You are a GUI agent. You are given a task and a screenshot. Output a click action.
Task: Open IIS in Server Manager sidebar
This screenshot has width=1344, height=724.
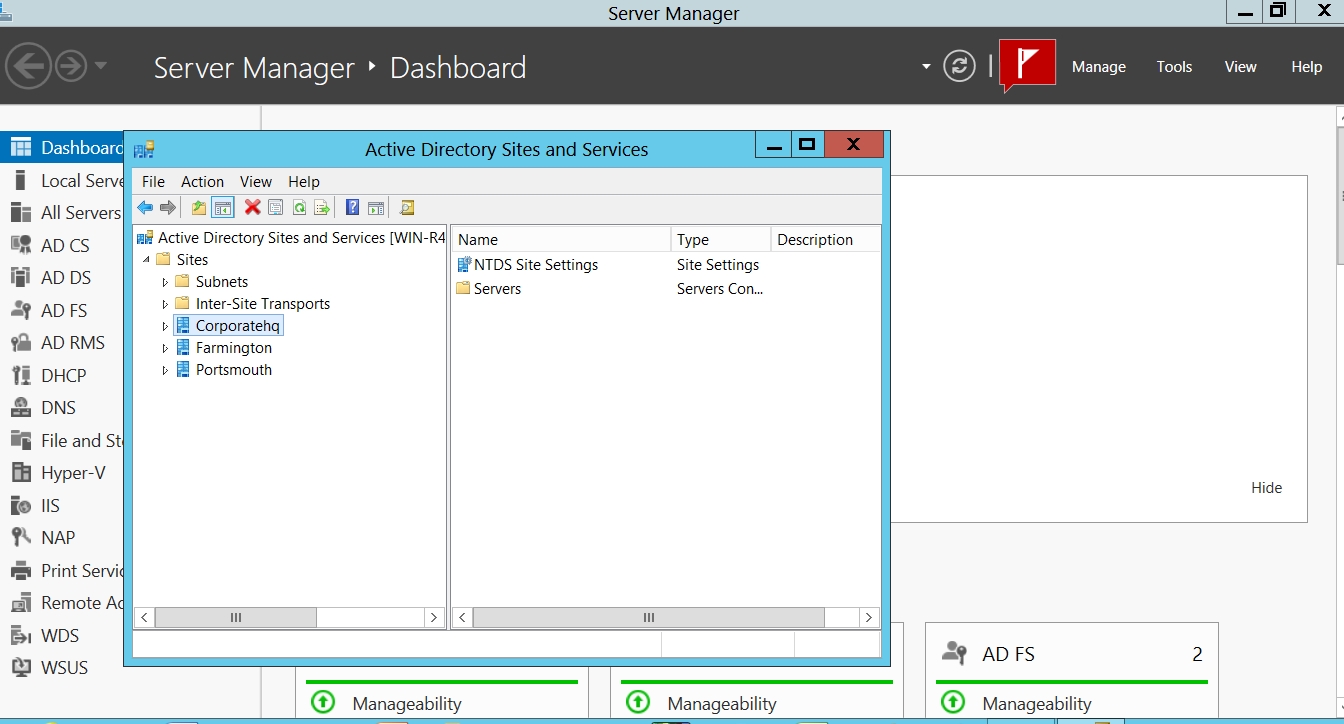click(50, 505)
